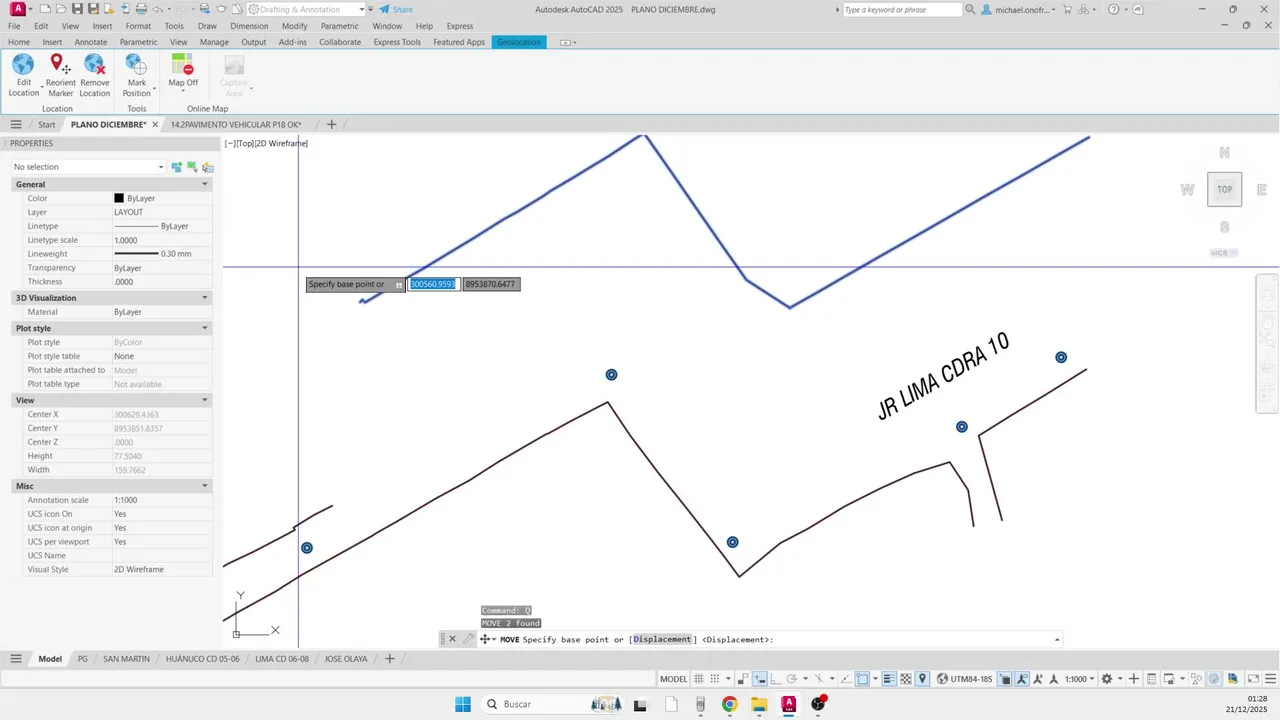The image size is (1280, 720).
Task: Click the ViewCube TOP face
Action: [1224, 189]
